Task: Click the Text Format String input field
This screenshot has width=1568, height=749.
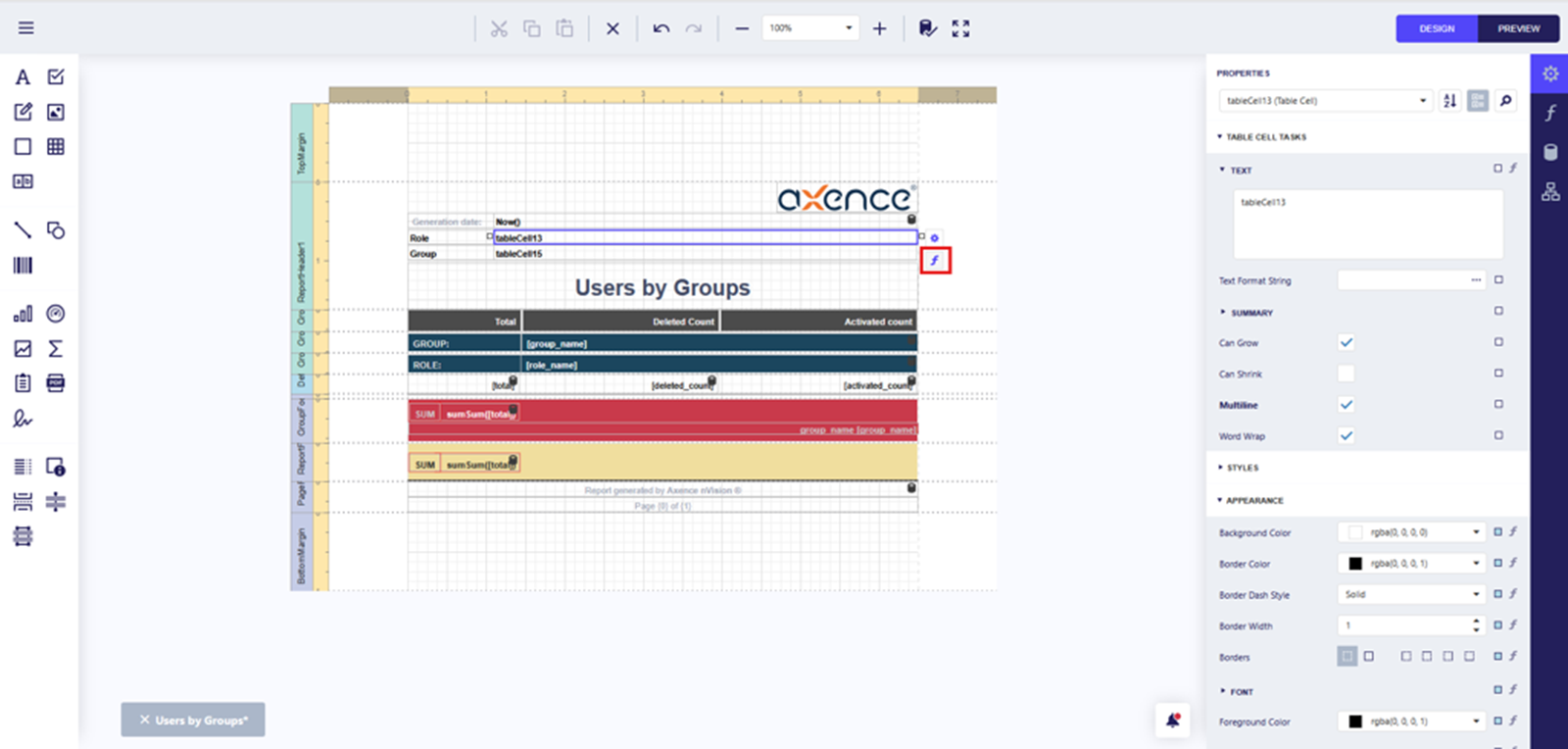Action: tap(1403, 280)
